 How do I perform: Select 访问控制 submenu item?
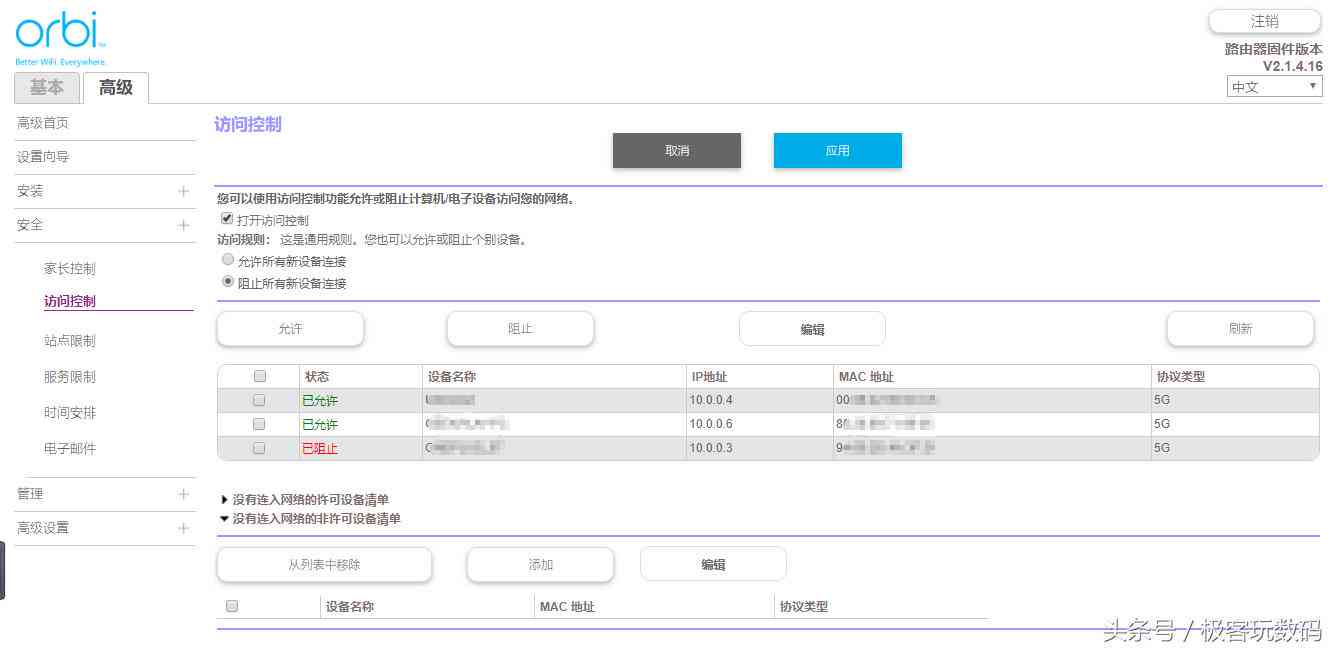pos(70,301)
